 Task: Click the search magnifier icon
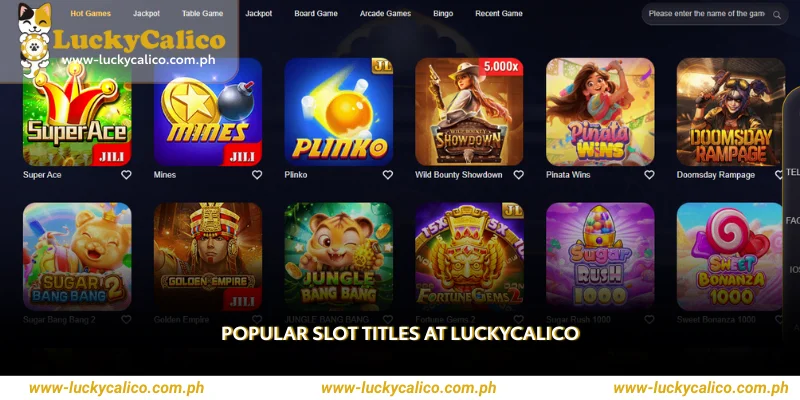click(x=777, y=15)
